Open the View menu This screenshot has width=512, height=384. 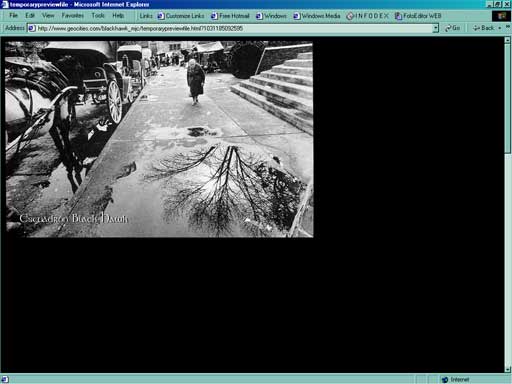point(48,16)
